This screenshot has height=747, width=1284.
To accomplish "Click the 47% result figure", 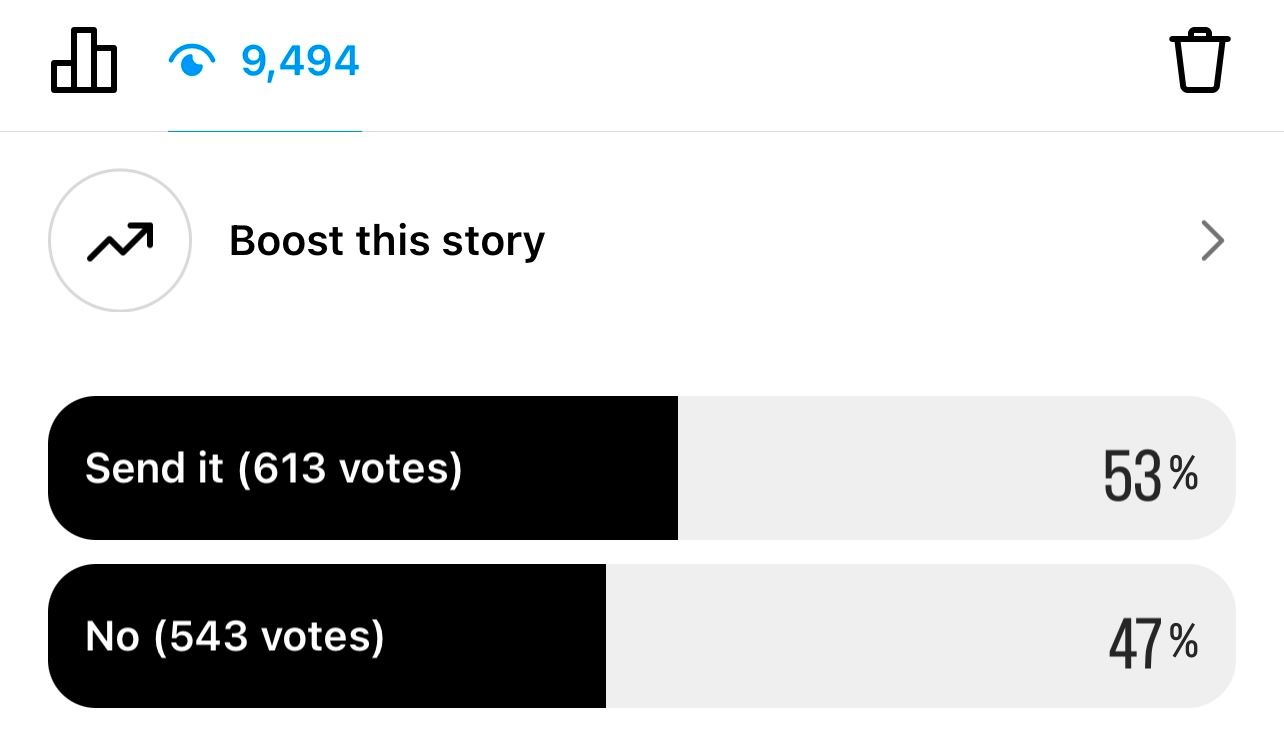I will 1136,643.
